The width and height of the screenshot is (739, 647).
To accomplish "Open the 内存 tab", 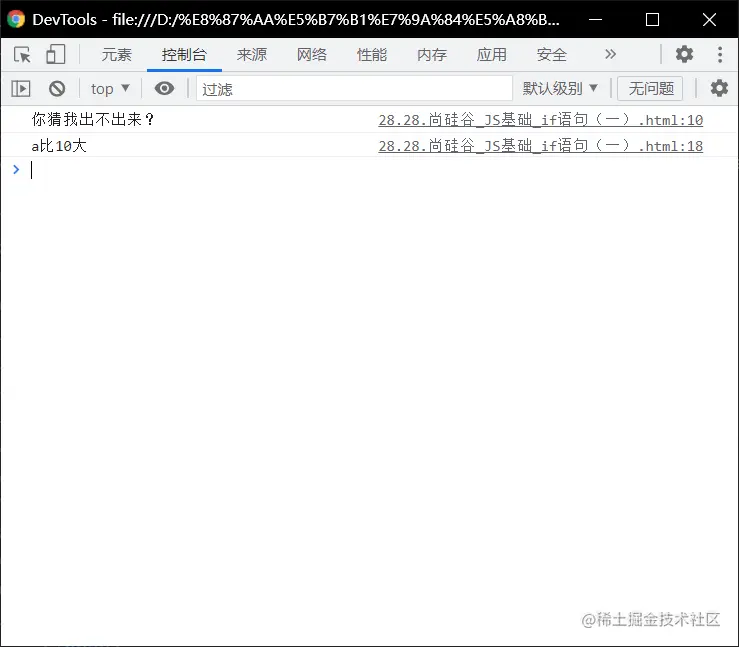I will [432, 55].
